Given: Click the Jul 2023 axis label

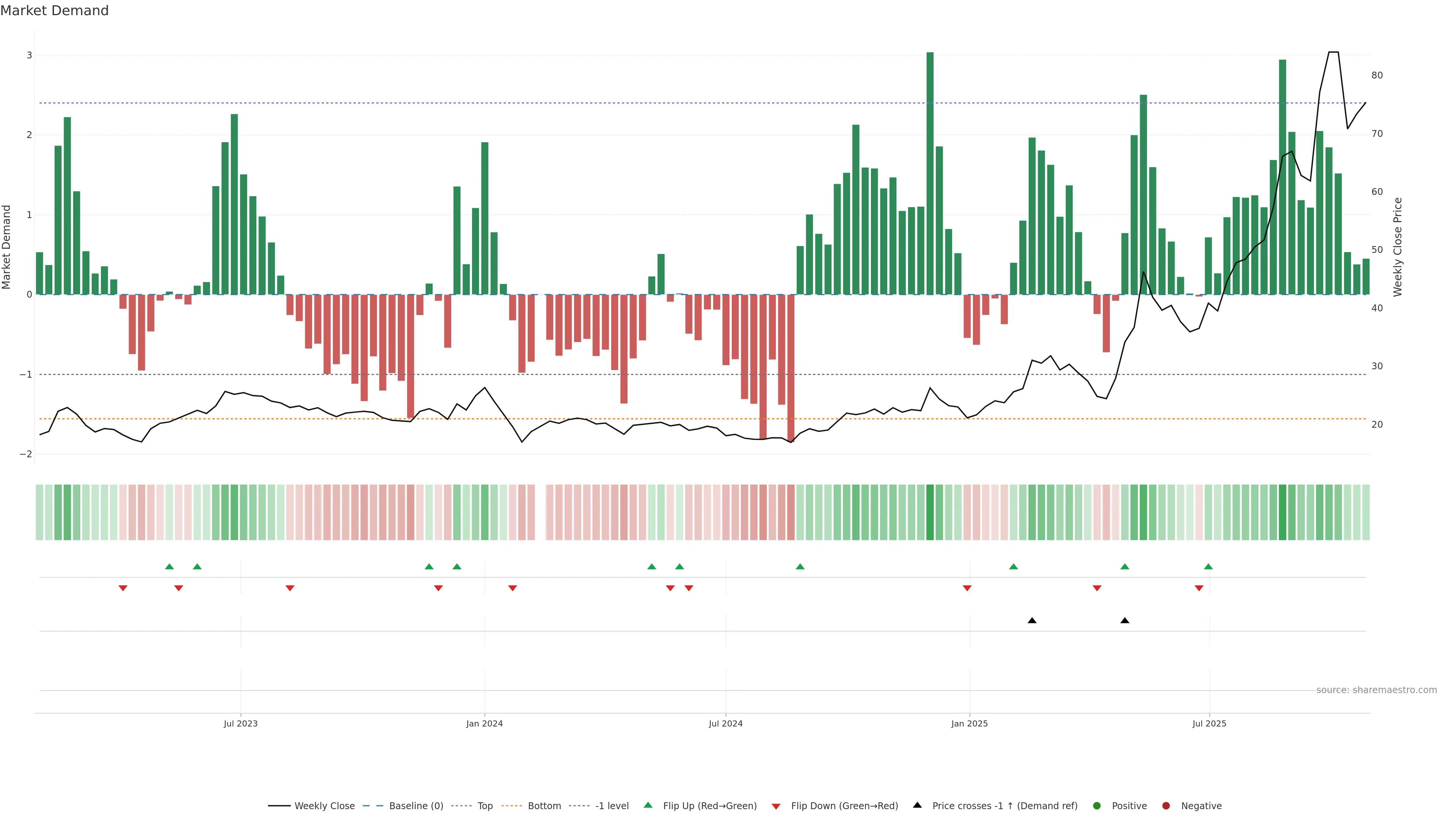Looking at the screenshot, I should tap(241, 723).
